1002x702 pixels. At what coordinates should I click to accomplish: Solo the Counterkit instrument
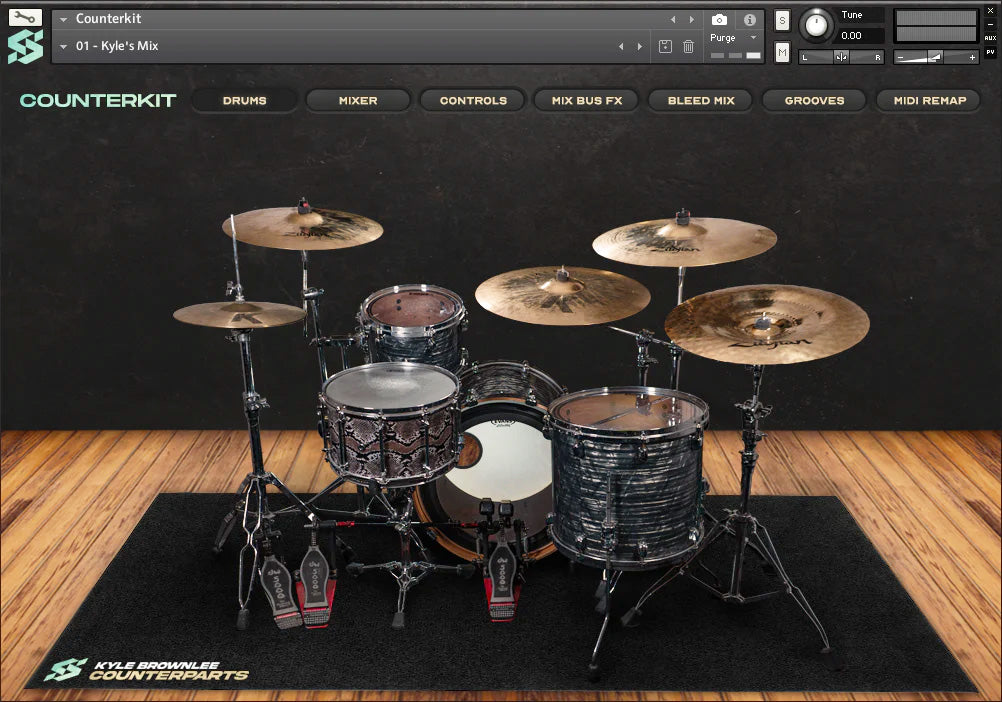[x=781, y=21]
